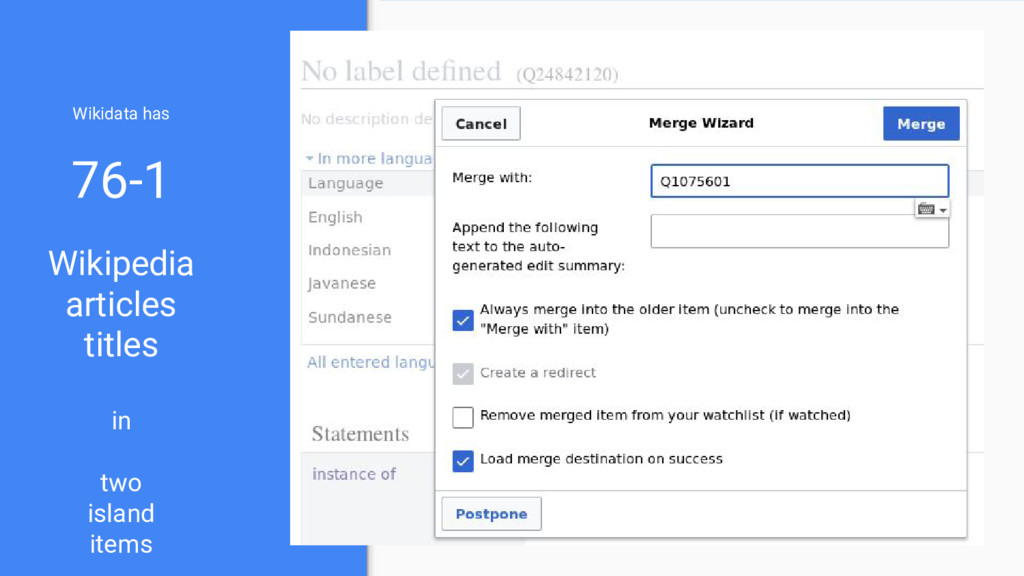The image size is (1024, 576).
Task: Select the Indonesian language row
Action: [349, 250]
